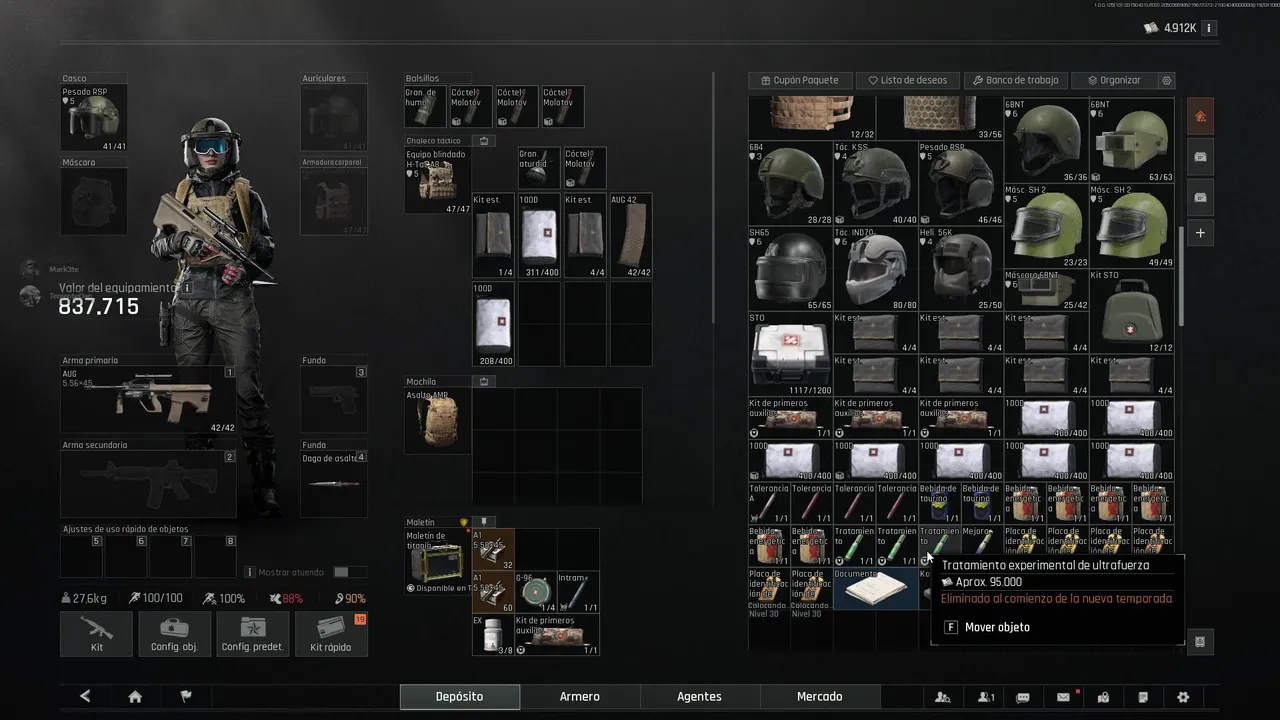Select the AUG 42 magazine in vest
This screenshot has width=1280, height=720.
[630, 236]
